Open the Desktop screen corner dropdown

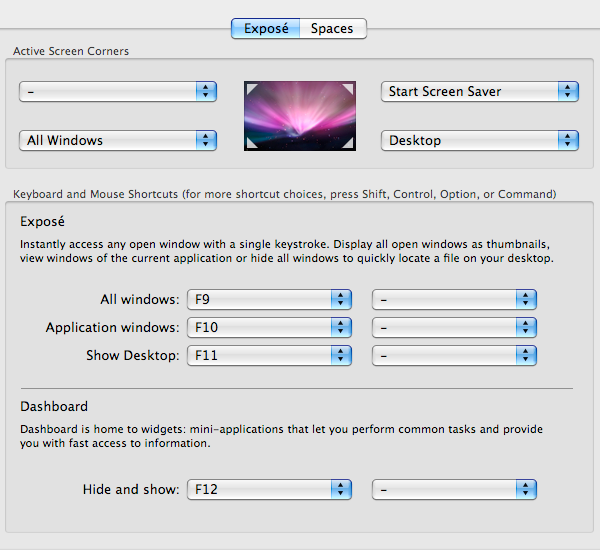(x=480, y=140)
